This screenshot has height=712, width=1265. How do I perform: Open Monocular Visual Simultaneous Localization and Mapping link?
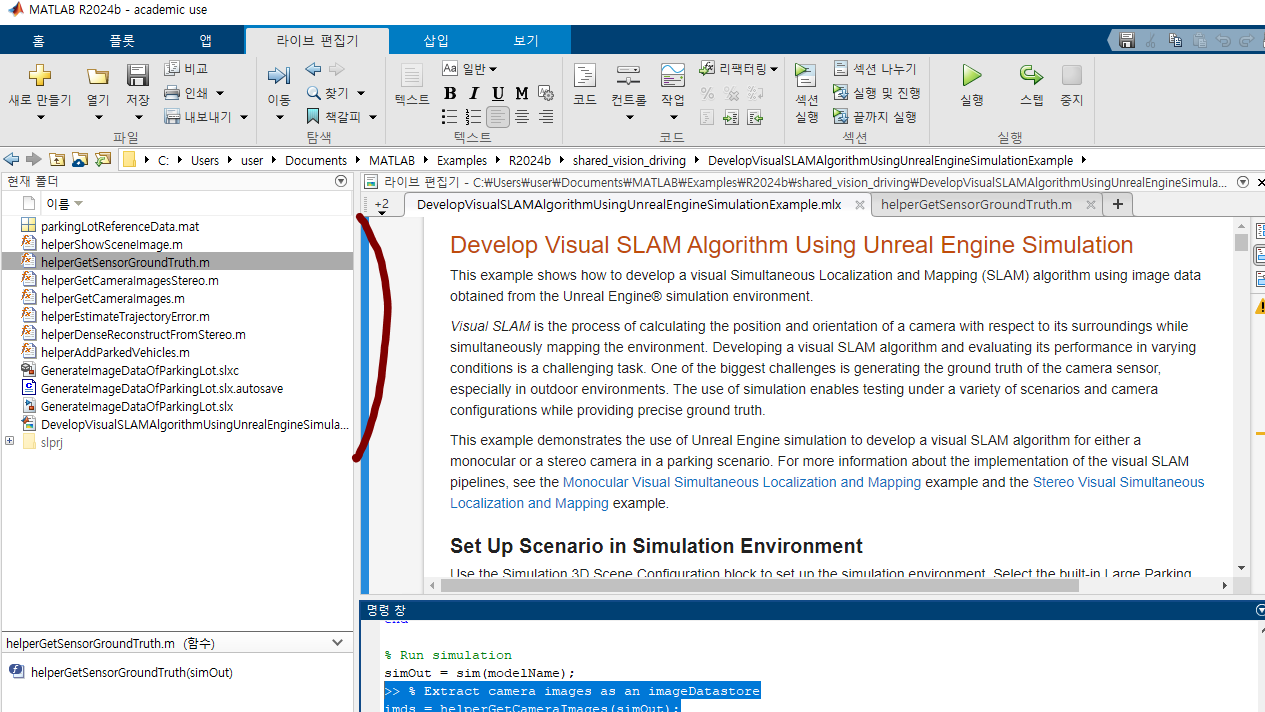[x=742, y=482]
